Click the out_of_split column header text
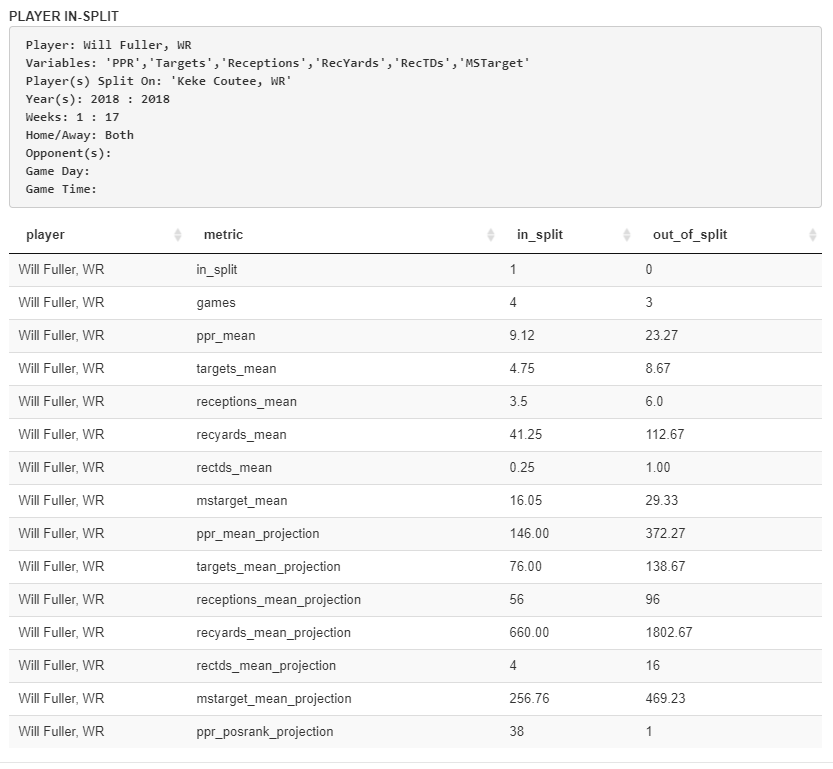The height and width of the screenshot is (769, 833). [x=689, y=235]
